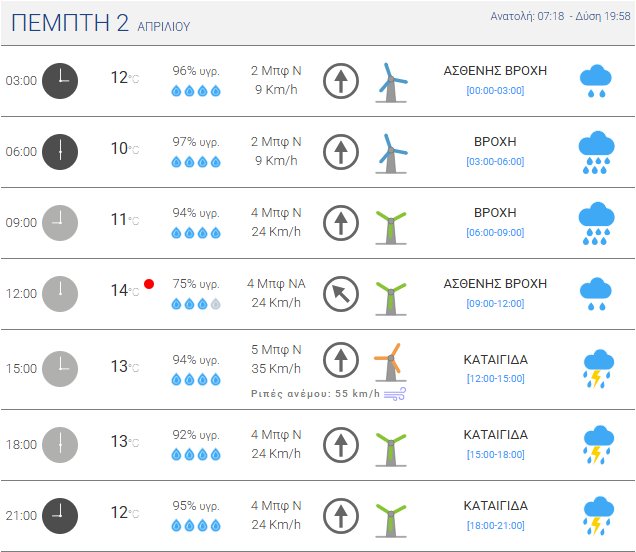Click the [18:00-21:00] time range link
The height and width of the screenshot is (552, 636).
point(495,525)
